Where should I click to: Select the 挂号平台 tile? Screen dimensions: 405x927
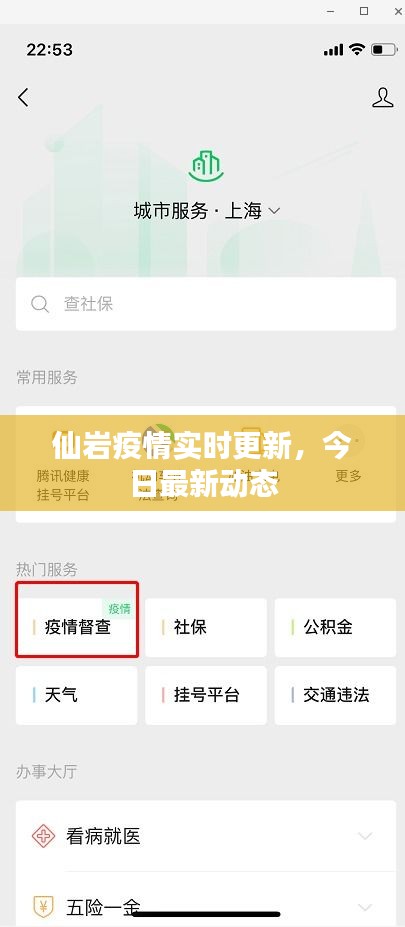[206, 695]
